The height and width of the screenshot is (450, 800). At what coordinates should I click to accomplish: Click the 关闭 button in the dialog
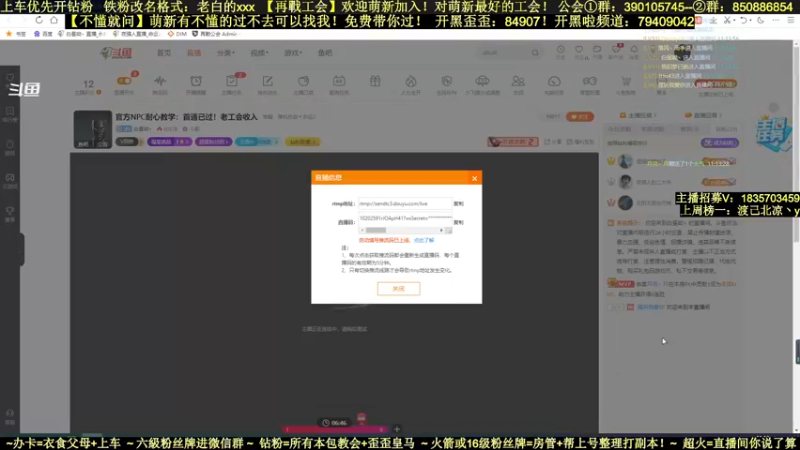398,289
